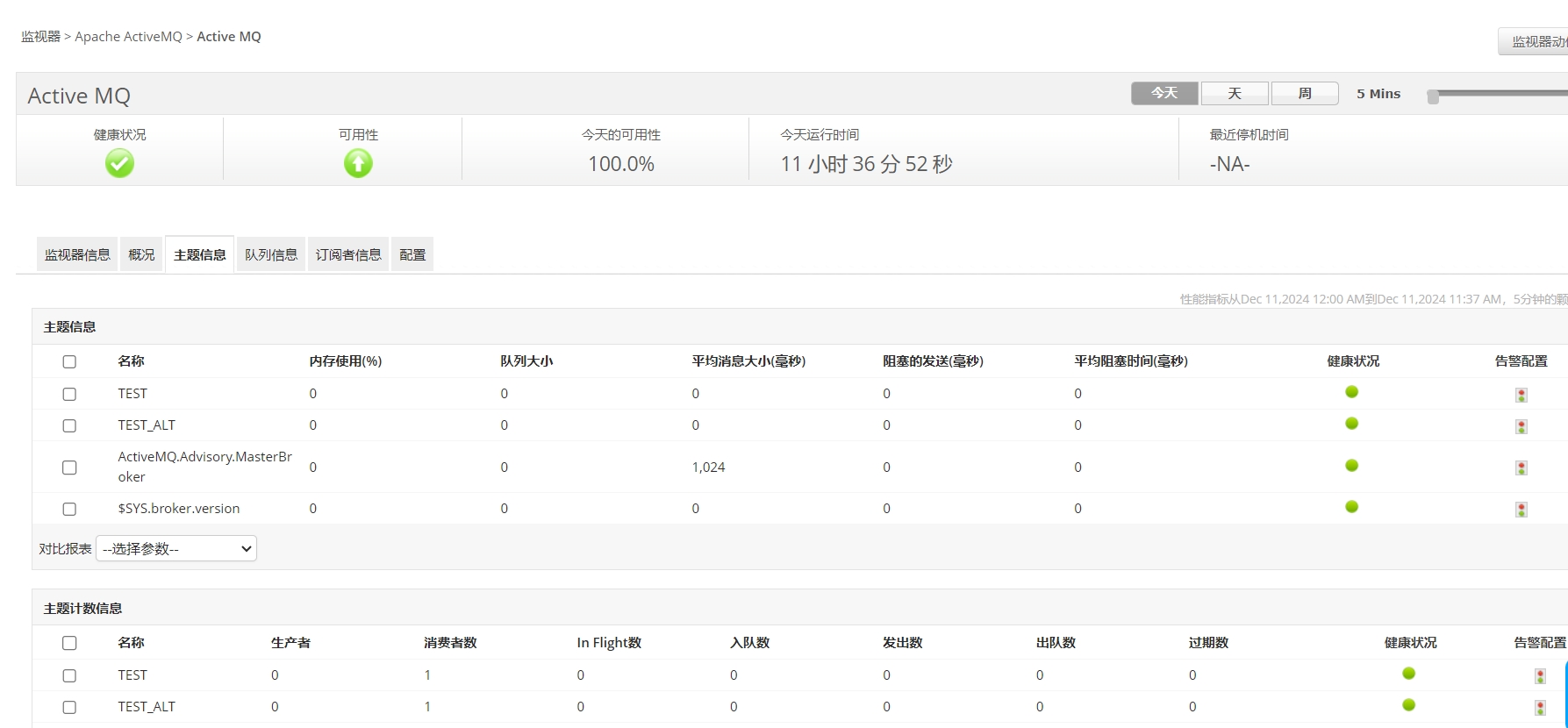Click the green health status checkmark icon
1568x728 pixels.
119,163
